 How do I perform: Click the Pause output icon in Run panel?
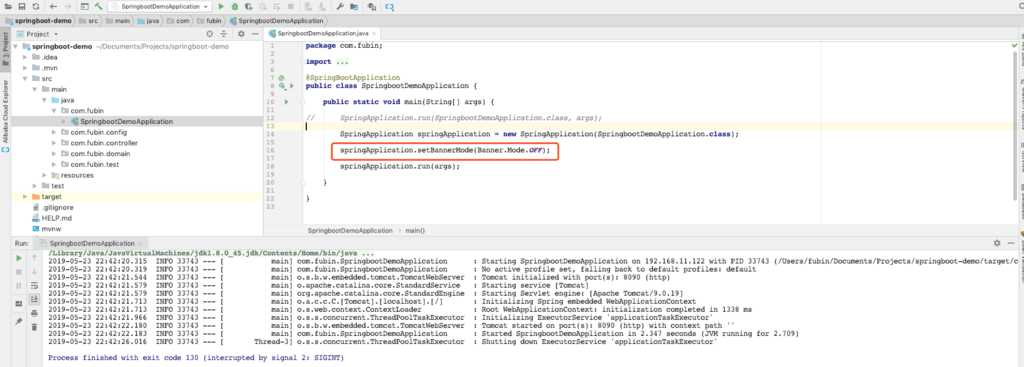click(19, 285)
